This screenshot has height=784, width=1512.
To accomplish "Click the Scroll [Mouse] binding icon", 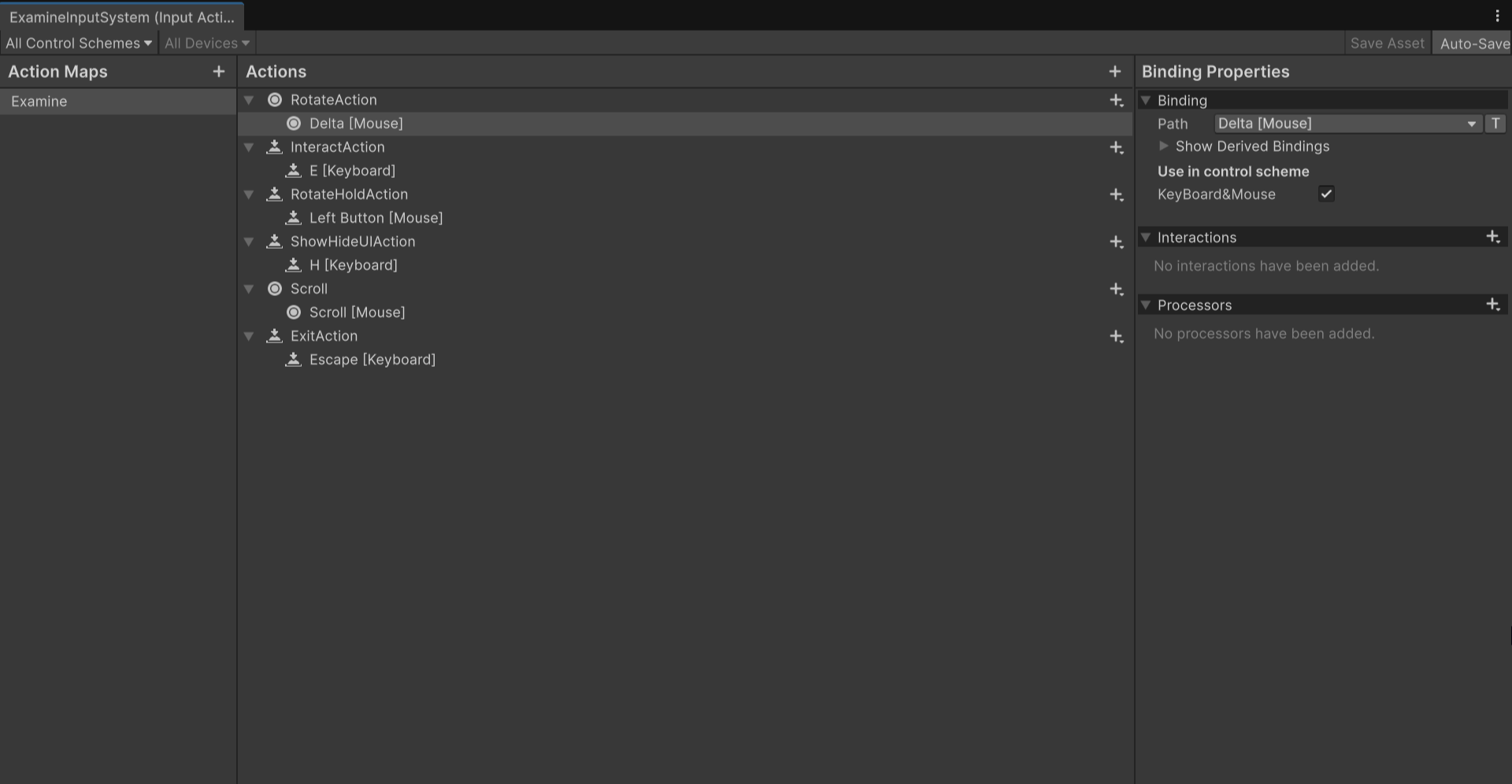I will pyautogui.click(x=294, y=312).
